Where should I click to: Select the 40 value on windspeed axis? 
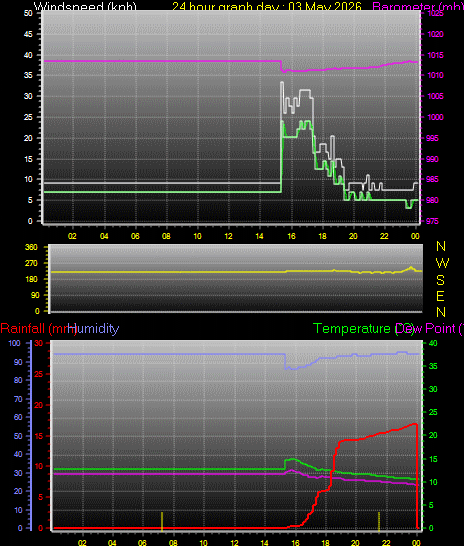pyautogui.click(x=28, y=55)
